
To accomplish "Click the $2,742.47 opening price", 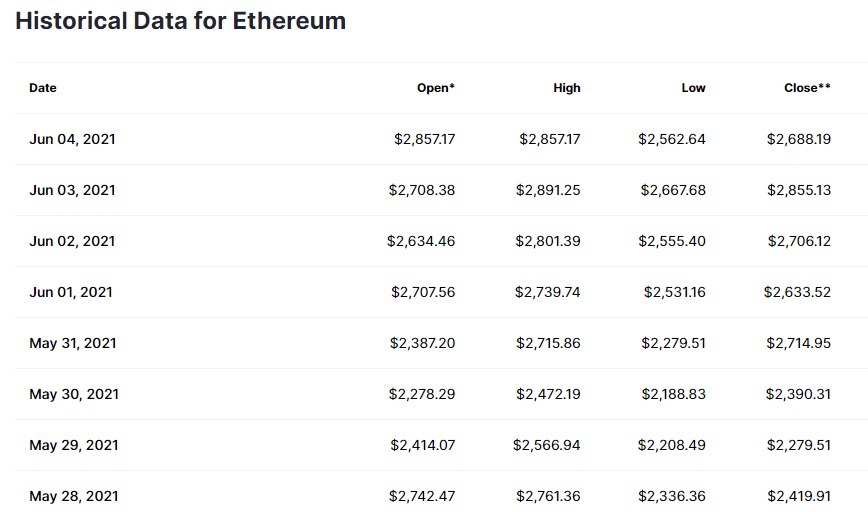I will point(422,496).
